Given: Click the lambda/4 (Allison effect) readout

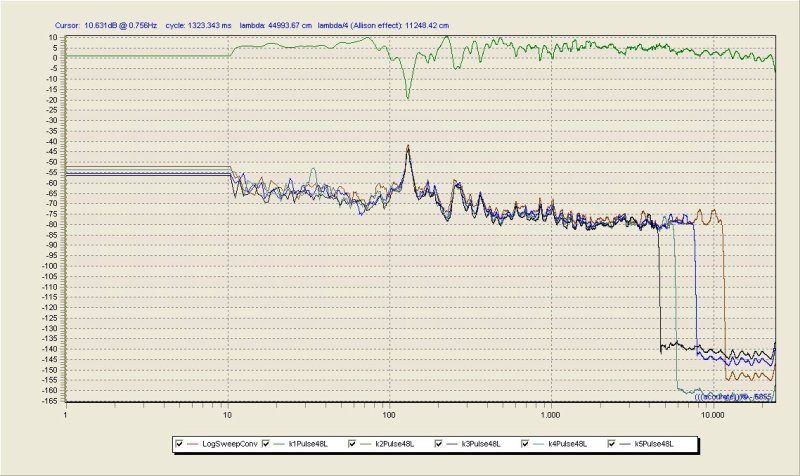Looking at the screenshot, I should [383, 25].
